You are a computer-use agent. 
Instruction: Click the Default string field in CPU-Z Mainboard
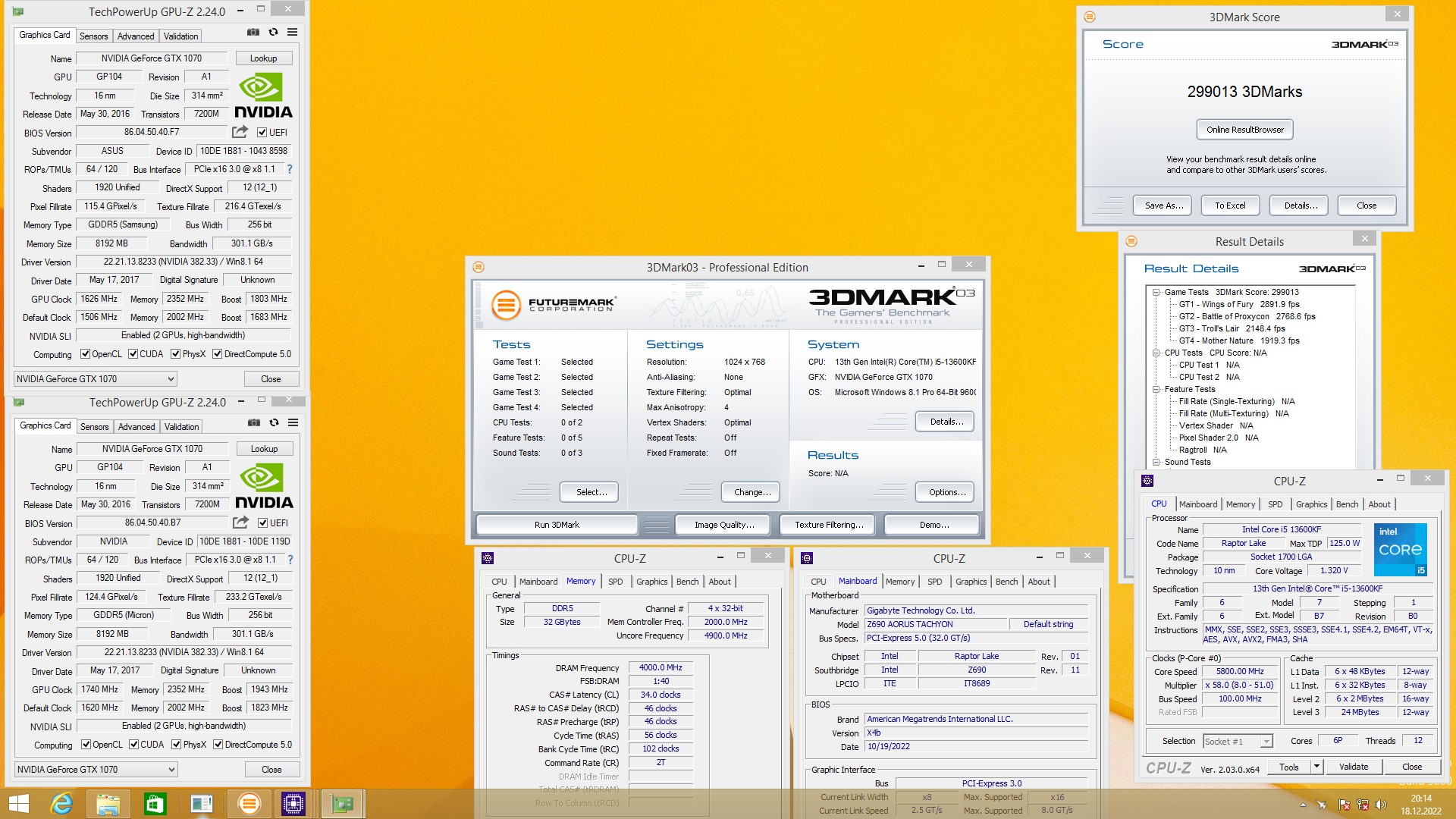[x=1048, y=624]
